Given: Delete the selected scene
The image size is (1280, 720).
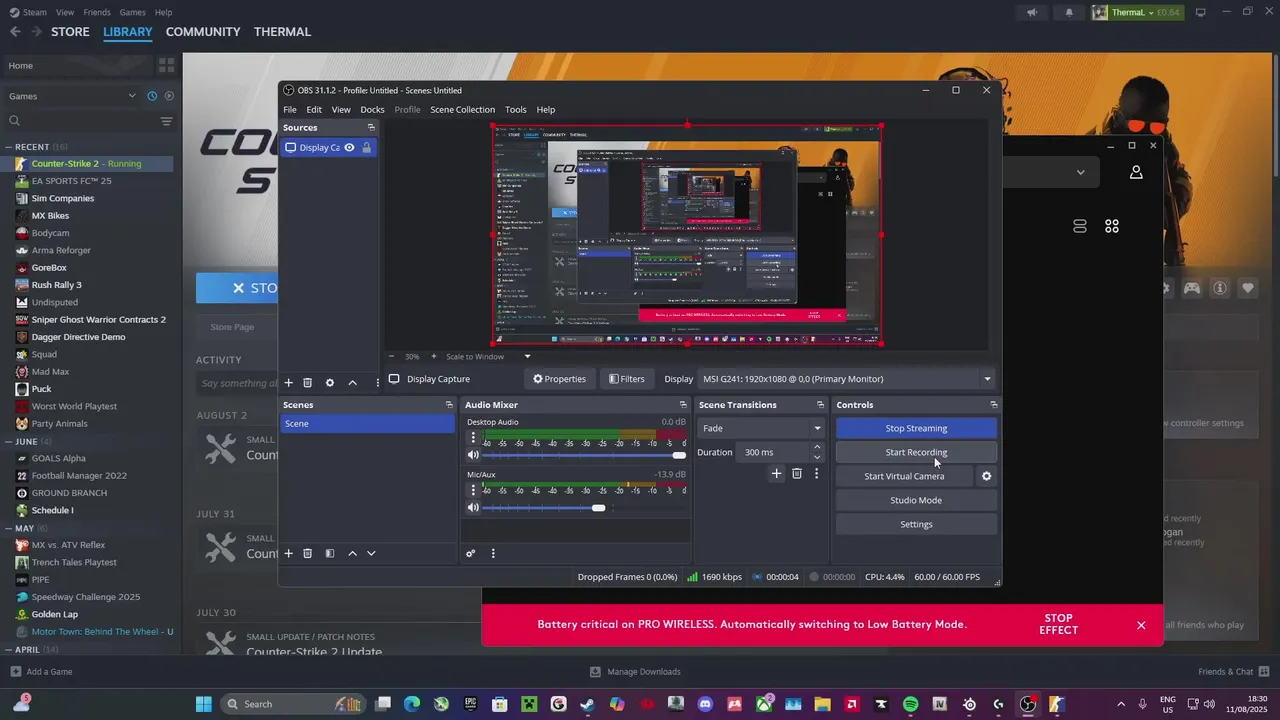Looking at the screenshot, I should (308, 553).
